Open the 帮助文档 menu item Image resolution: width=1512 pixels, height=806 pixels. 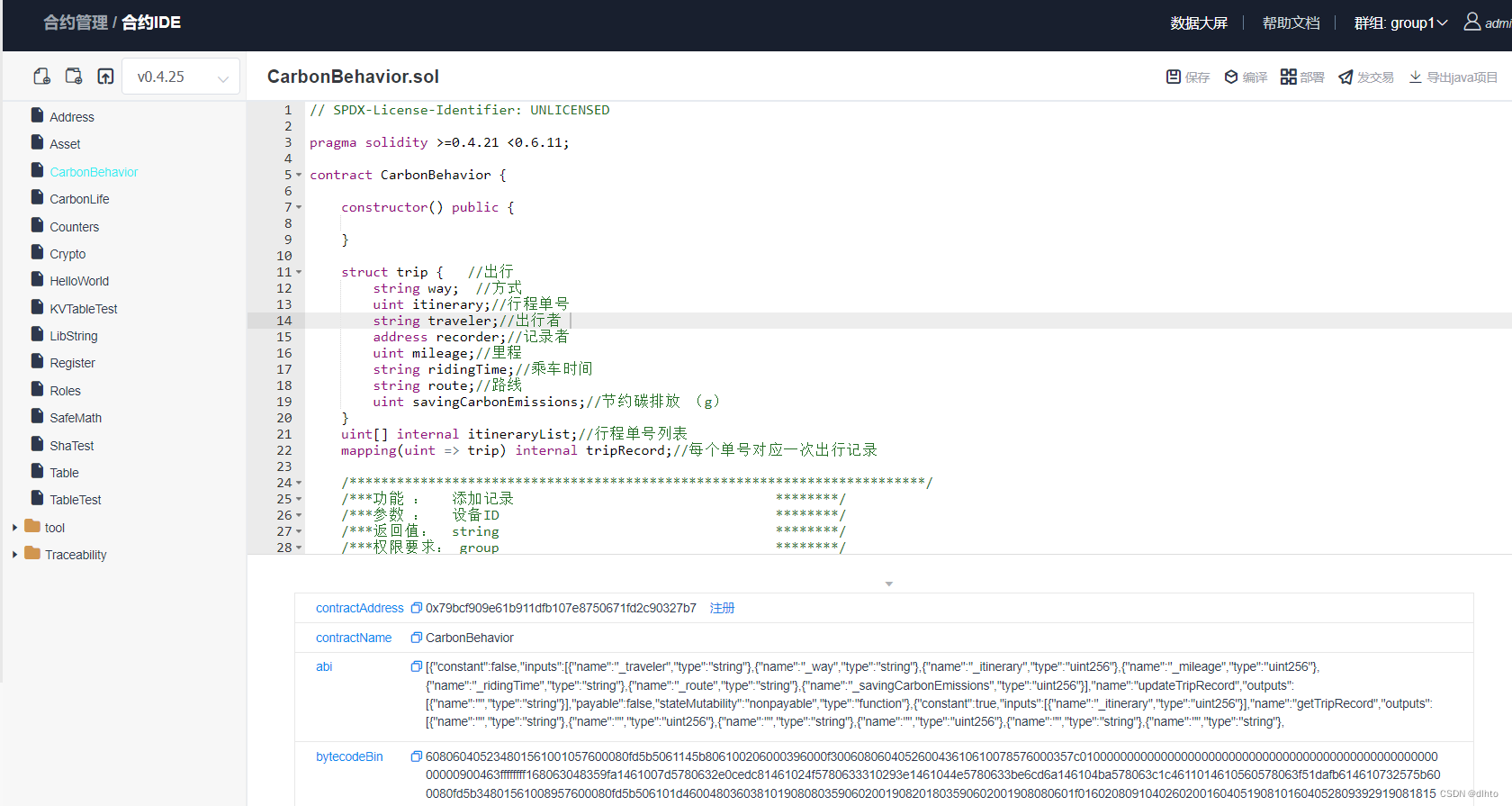tap(1291, 23)
